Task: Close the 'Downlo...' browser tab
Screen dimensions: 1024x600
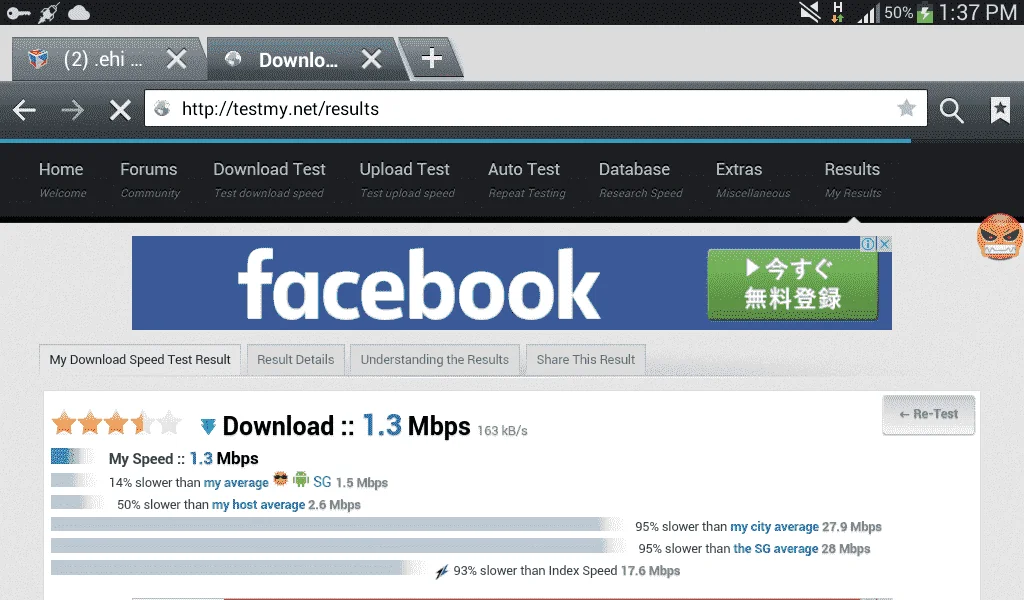Action: pyautogui.click(x=372, y=60)
